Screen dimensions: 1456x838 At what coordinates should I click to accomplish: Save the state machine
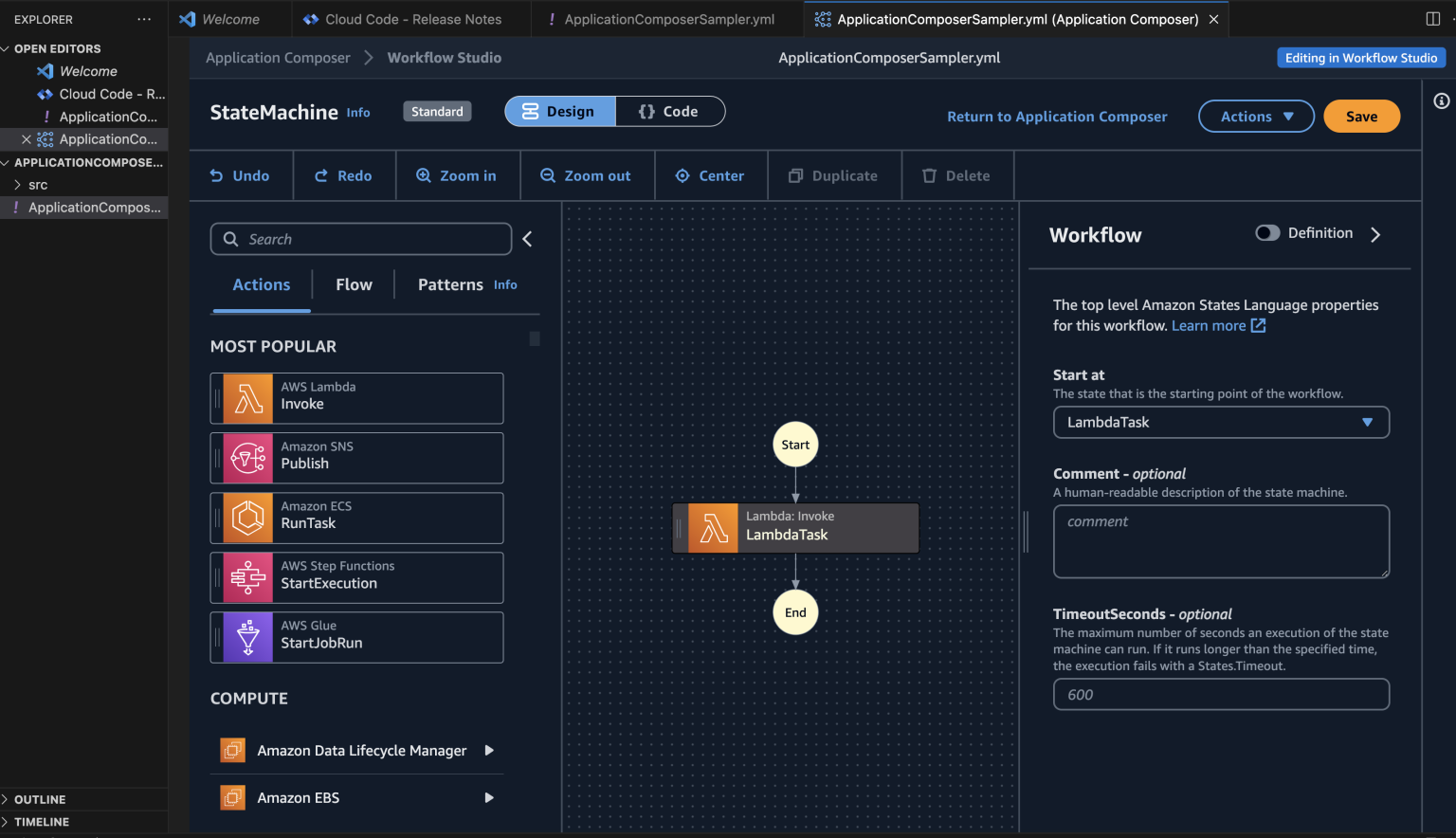(1361, 116)
